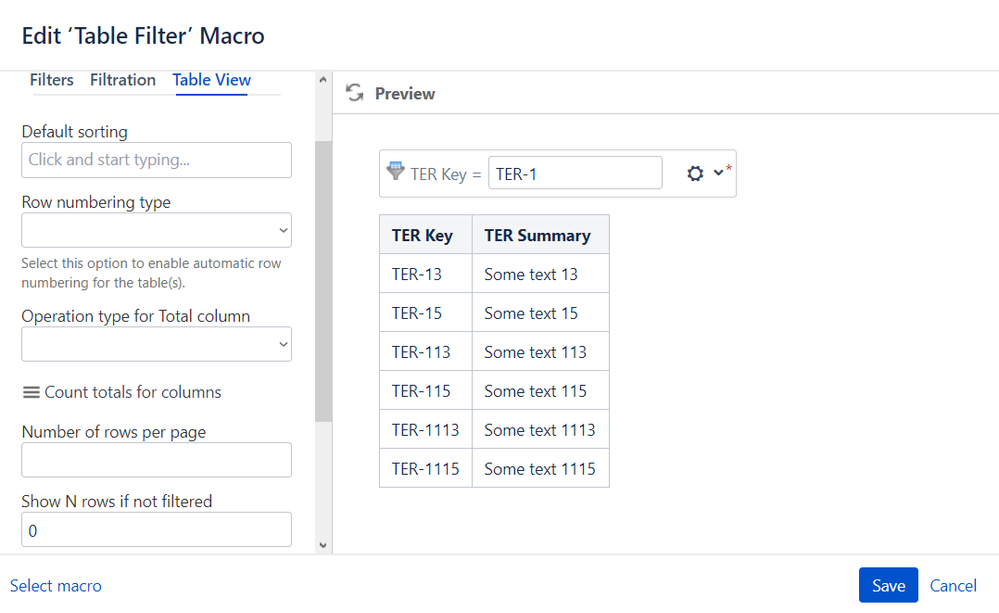Switch to the Filtration tab
This screenshot has height=613, width=999.
[123, 80]
